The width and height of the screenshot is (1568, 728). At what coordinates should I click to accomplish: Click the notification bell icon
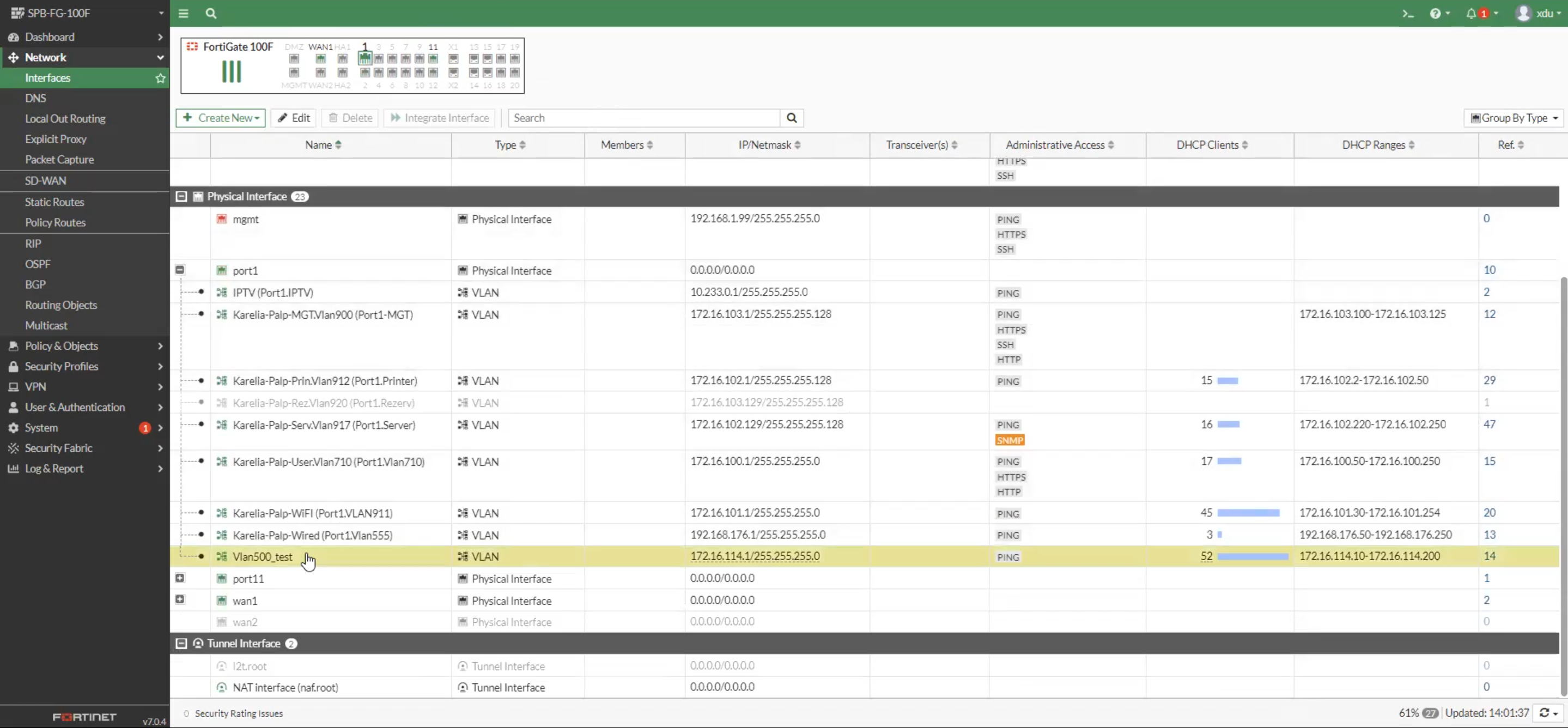(x=1471, y=14)
